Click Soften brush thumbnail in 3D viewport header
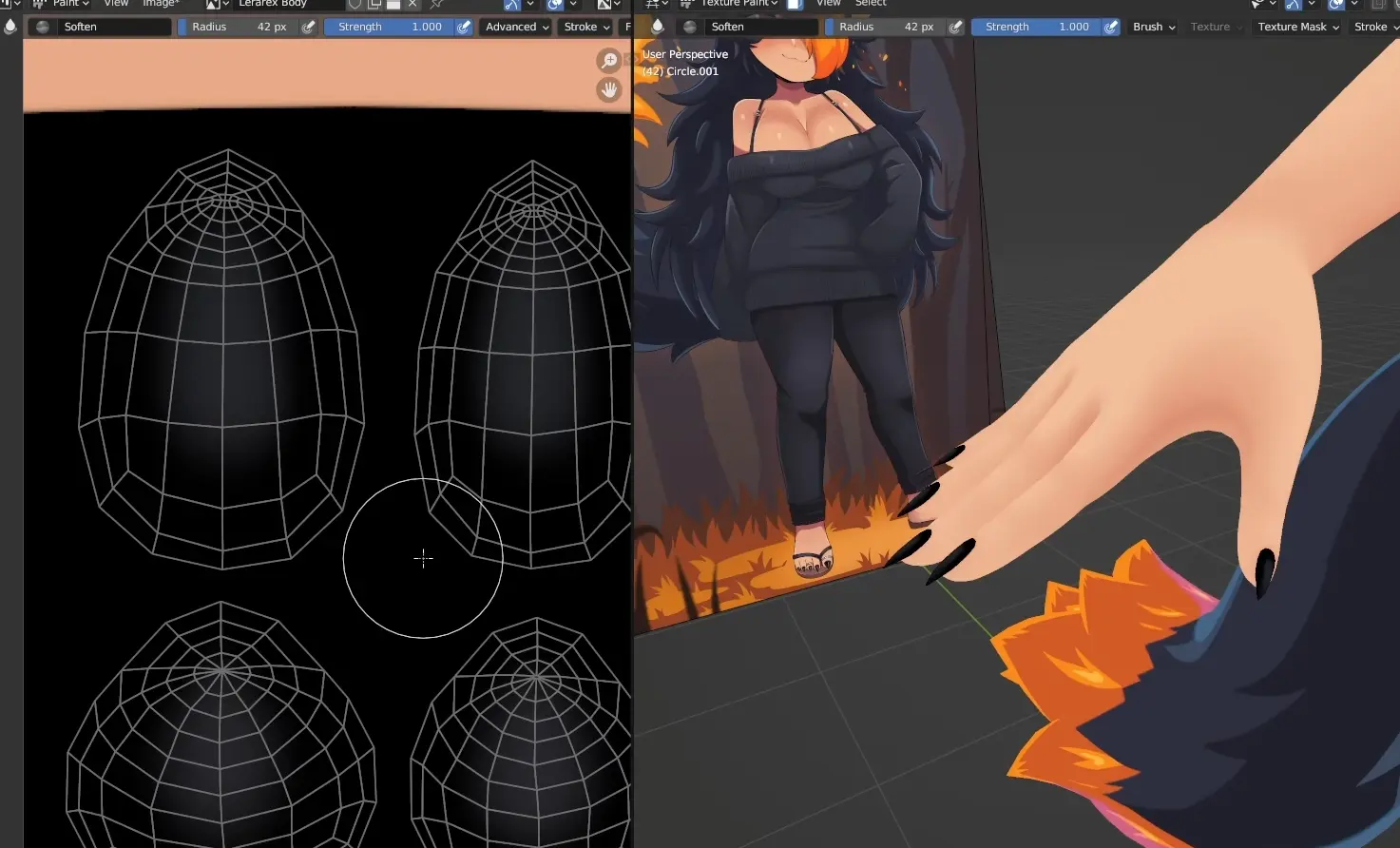The image size is (1400, 848). point(690,27)
